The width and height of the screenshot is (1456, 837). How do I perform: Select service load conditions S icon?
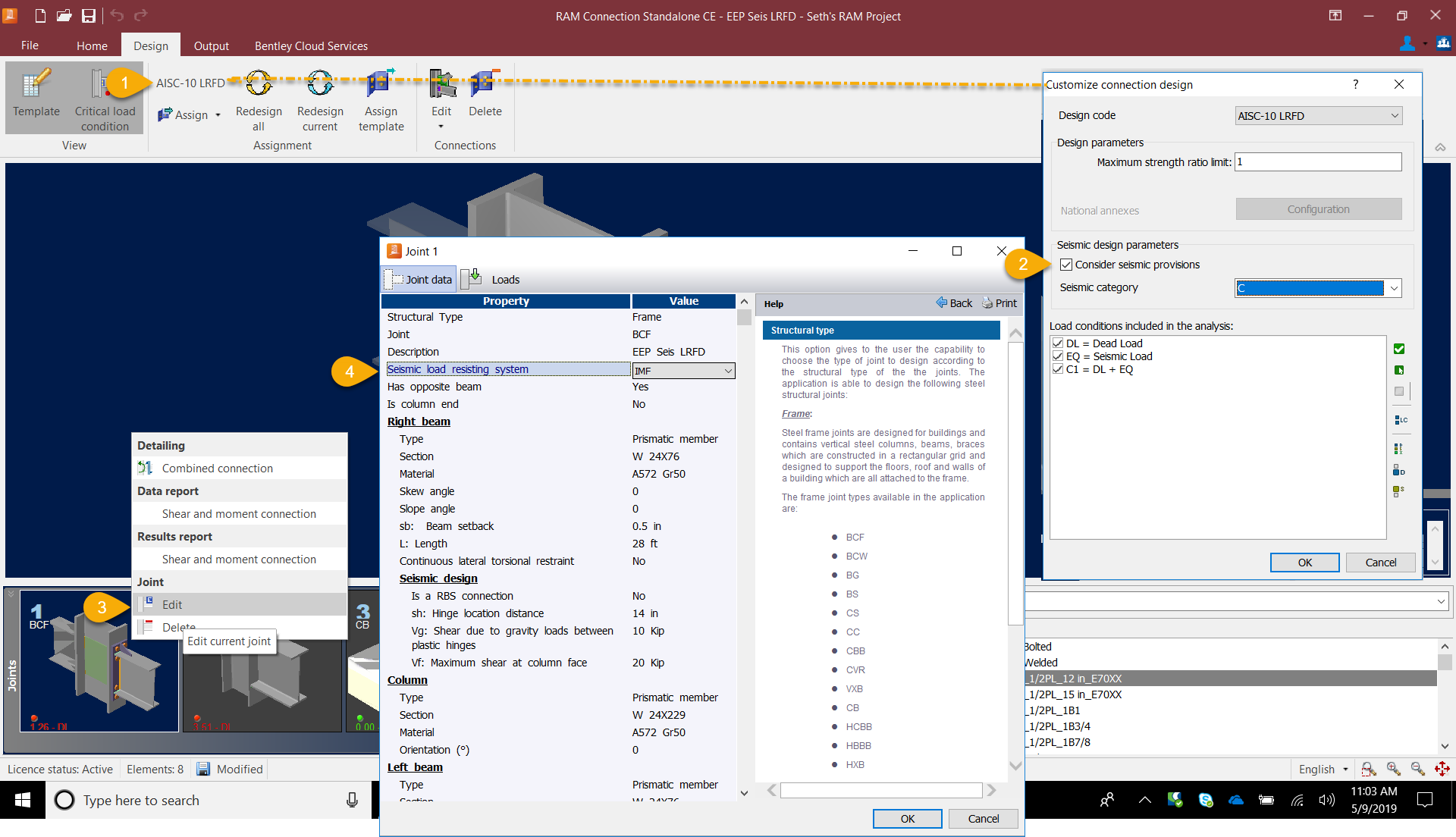click(x=1399, y=491)
